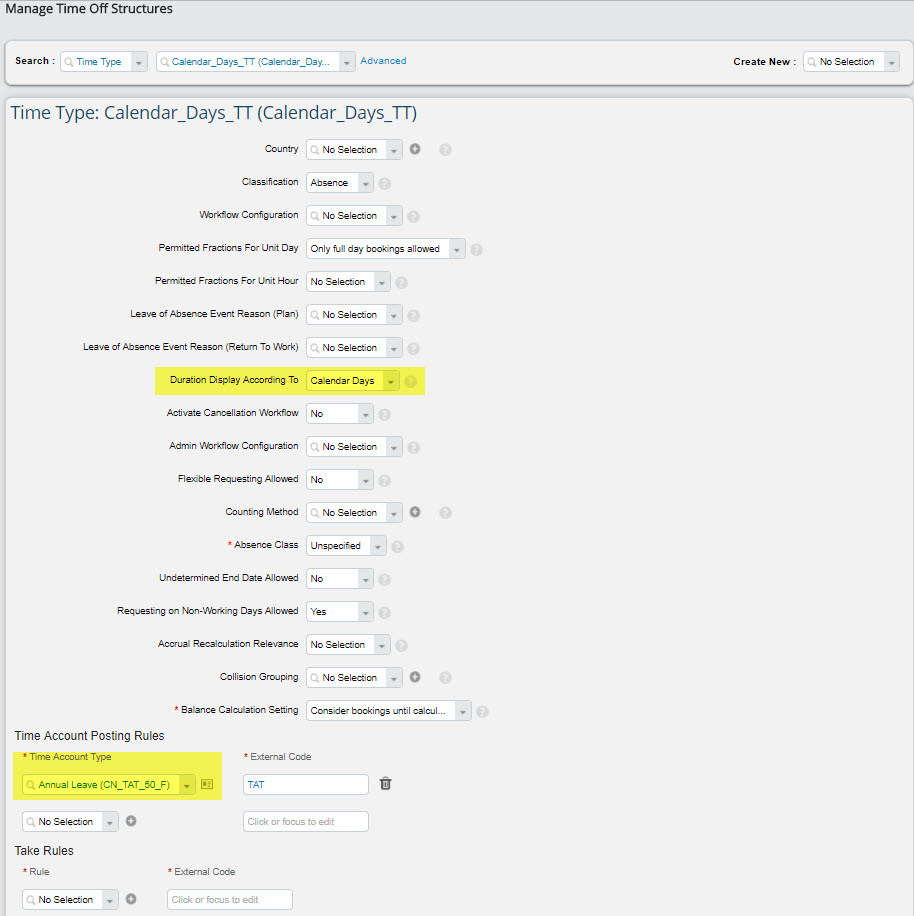The image size is (914, 916).
Task: Open Leave of Absence Event Reason (Plan) dropdown
Action: (395, 315)
